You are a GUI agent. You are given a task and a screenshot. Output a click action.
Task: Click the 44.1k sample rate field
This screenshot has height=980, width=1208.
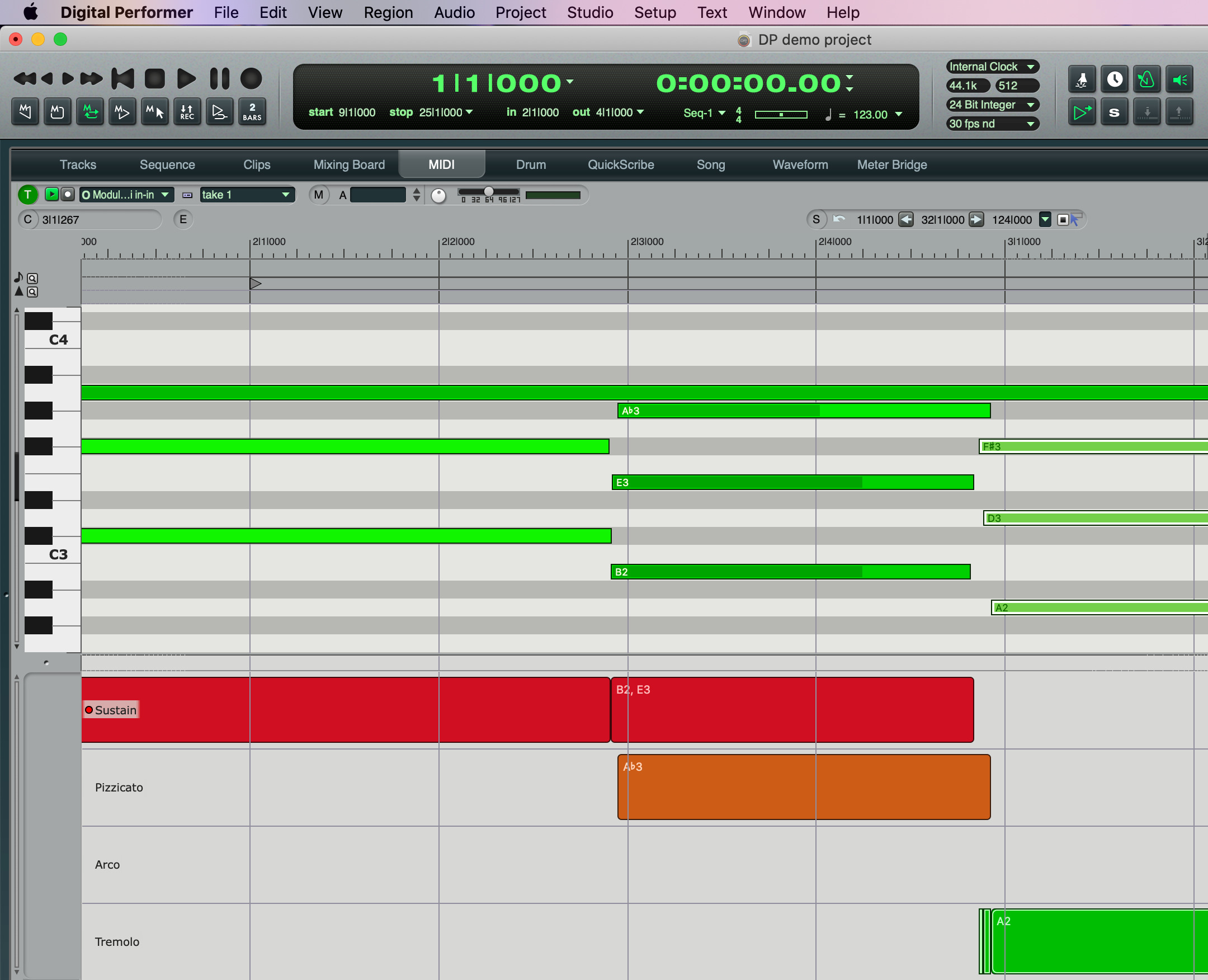pyautogui.click(x=968, y=86)
